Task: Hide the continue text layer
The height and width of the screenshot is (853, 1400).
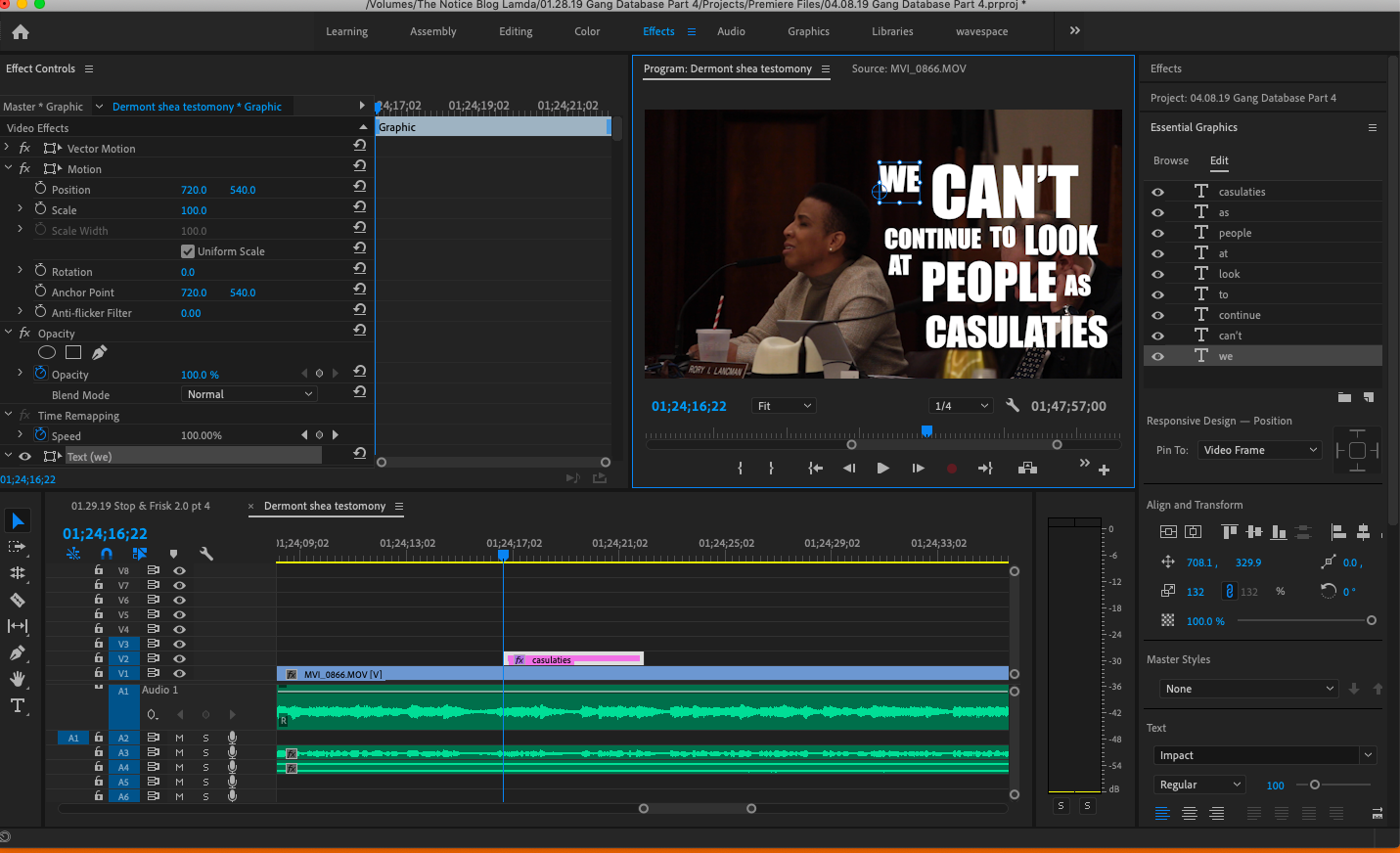Action: 1157,315
